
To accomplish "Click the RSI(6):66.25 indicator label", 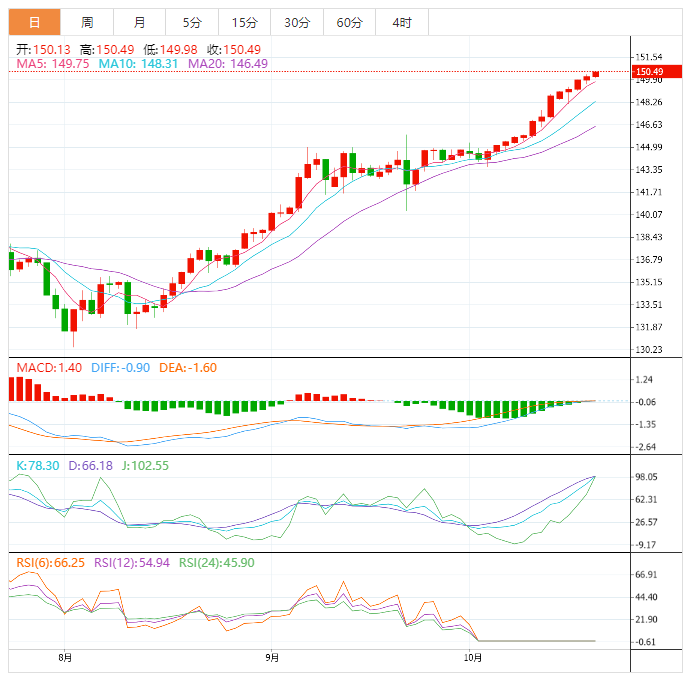I will point(51,563).
